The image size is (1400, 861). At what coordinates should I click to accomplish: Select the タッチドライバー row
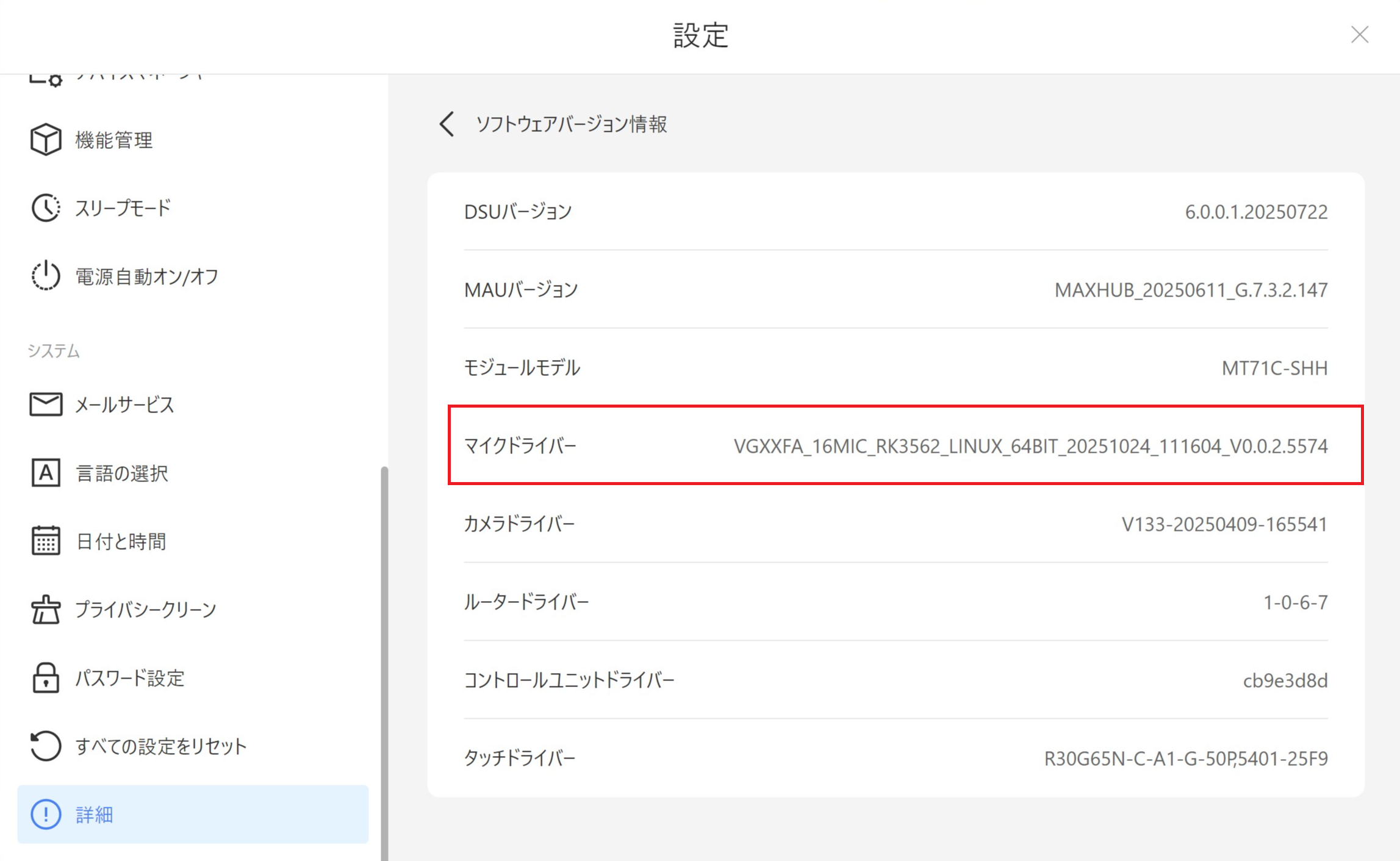[896, 758]
